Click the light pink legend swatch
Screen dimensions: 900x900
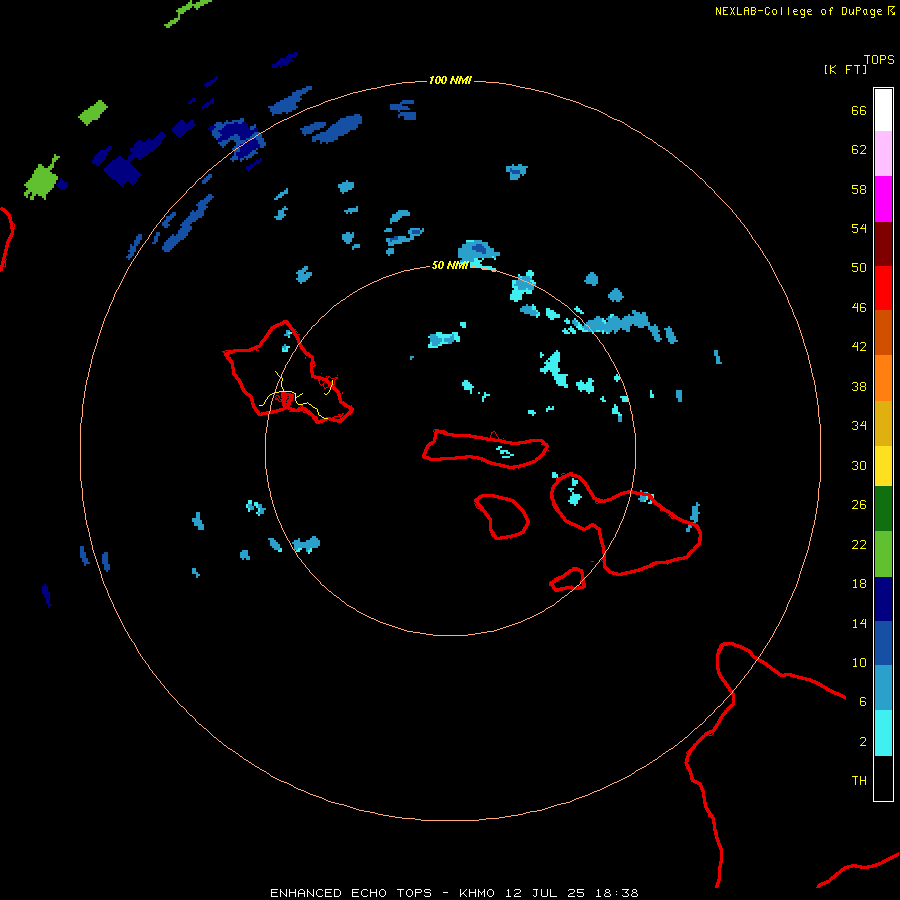(x=883, y=154)
